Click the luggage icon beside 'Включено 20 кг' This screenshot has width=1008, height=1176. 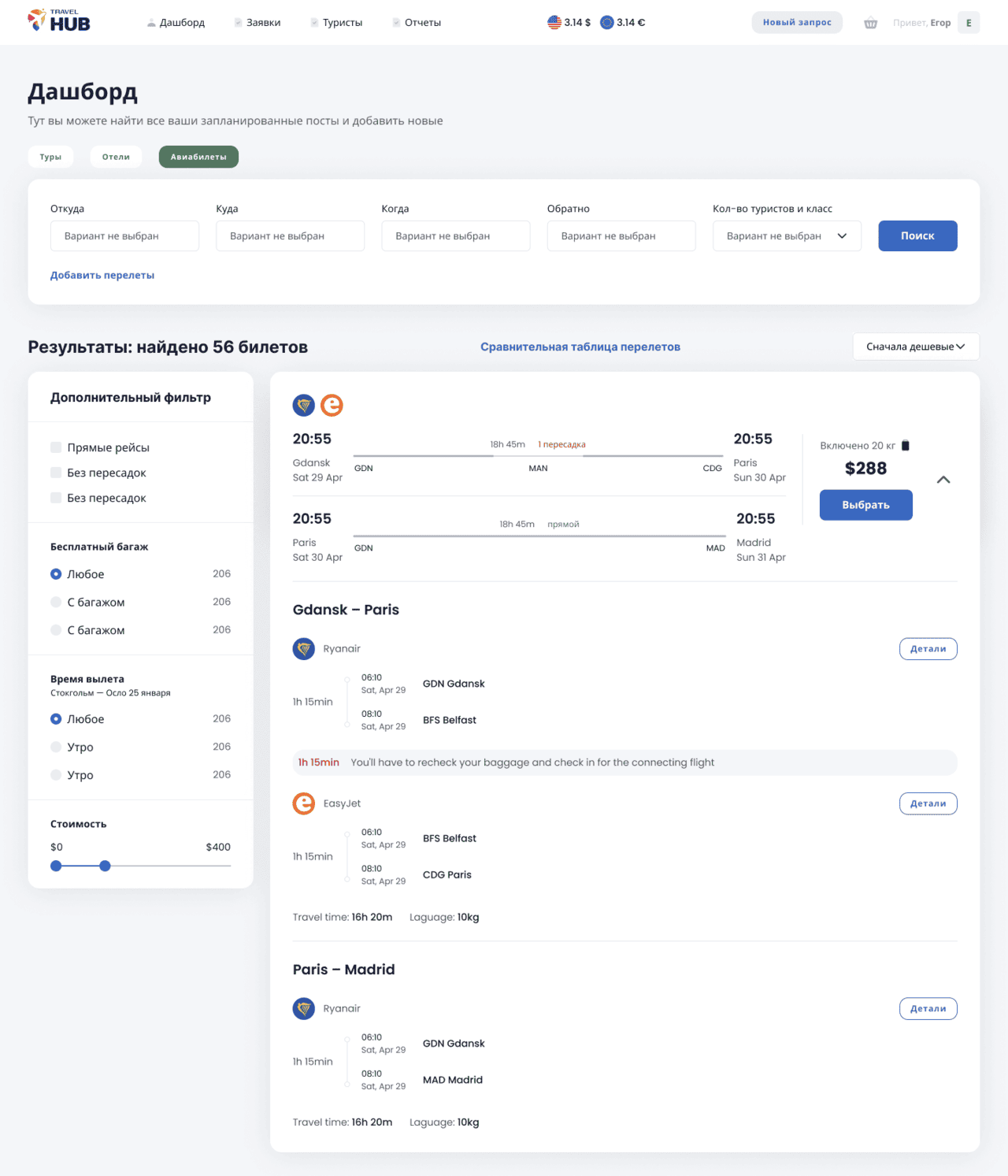click(x=906, y=445)
